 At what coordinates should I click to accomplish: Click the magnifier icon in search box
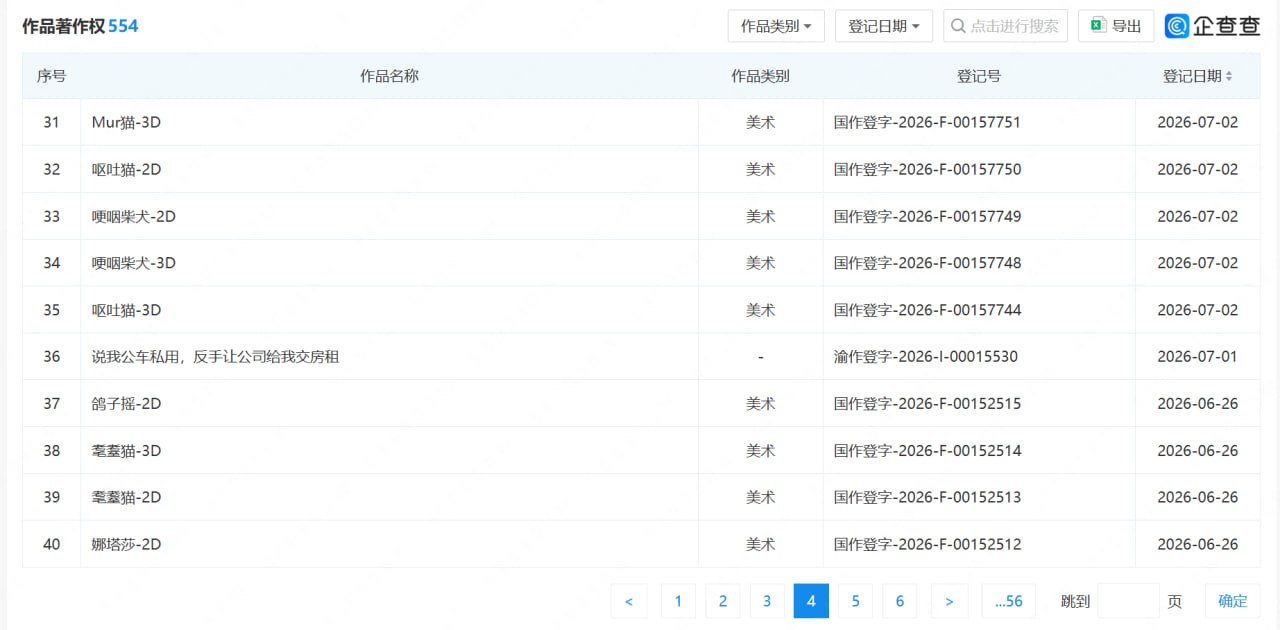point(958,26)
